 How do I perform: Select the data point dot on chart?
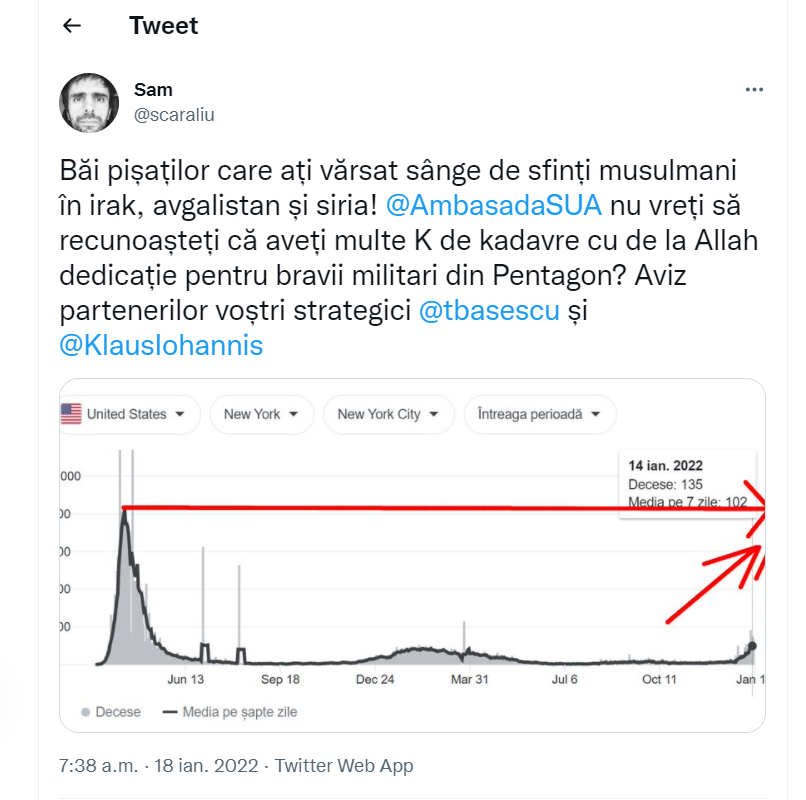click(752, 646)
